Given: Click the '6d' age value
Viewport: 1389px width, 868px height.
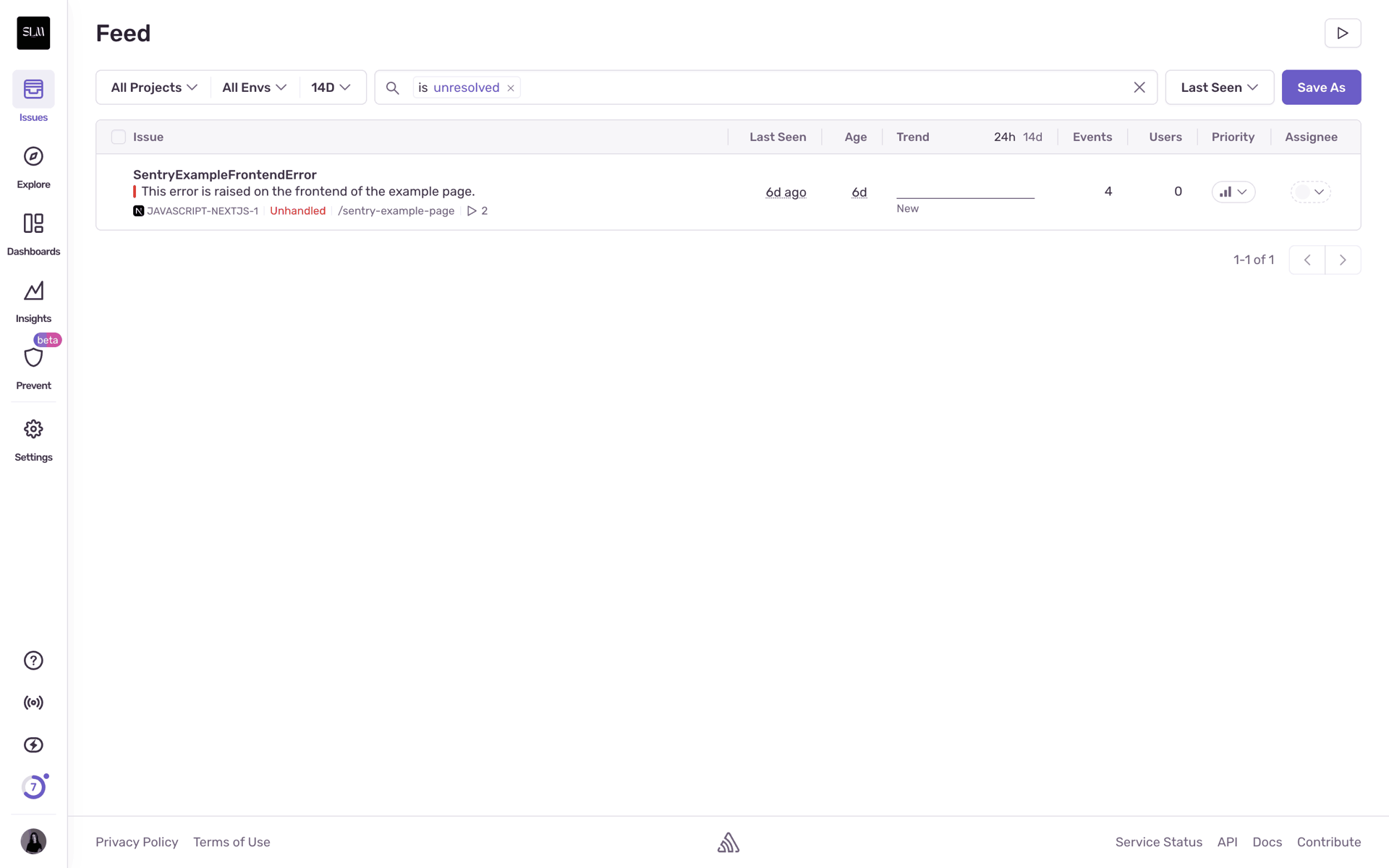Looking at the screenshot, I should pos(859,192).
